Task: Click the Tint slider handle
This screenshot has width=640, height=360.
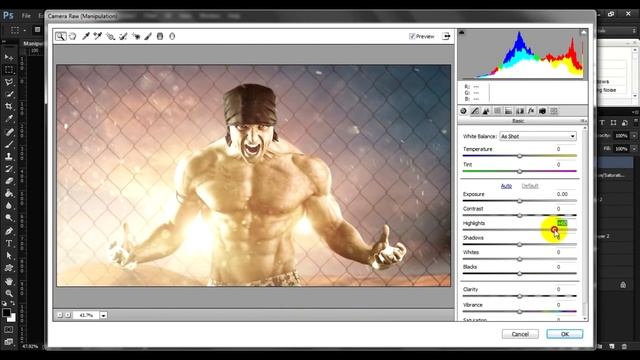Action: click(x=520, y=171)
